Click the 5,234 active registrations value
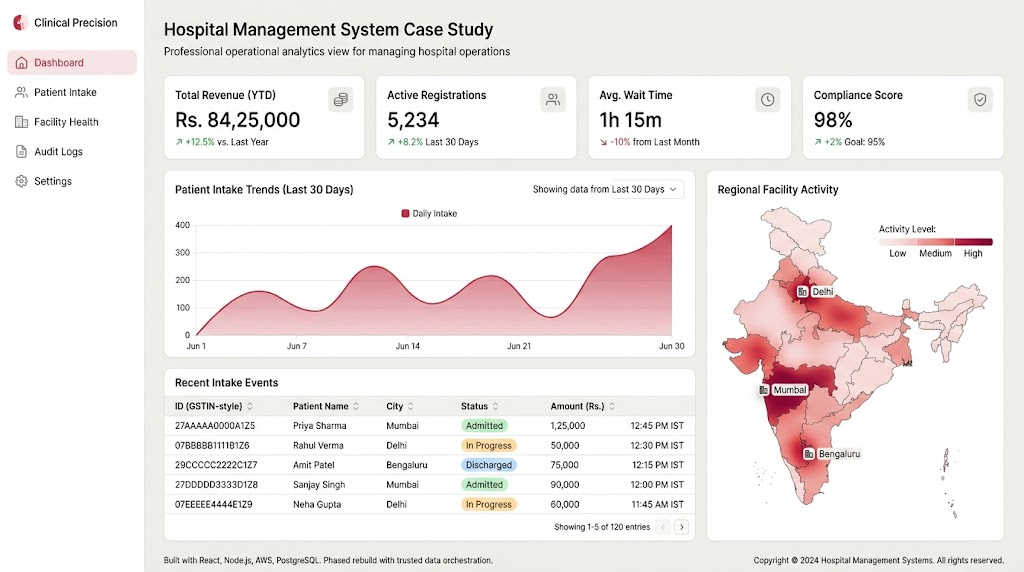The image size is (1024, 572). click(x=413, y=120)
